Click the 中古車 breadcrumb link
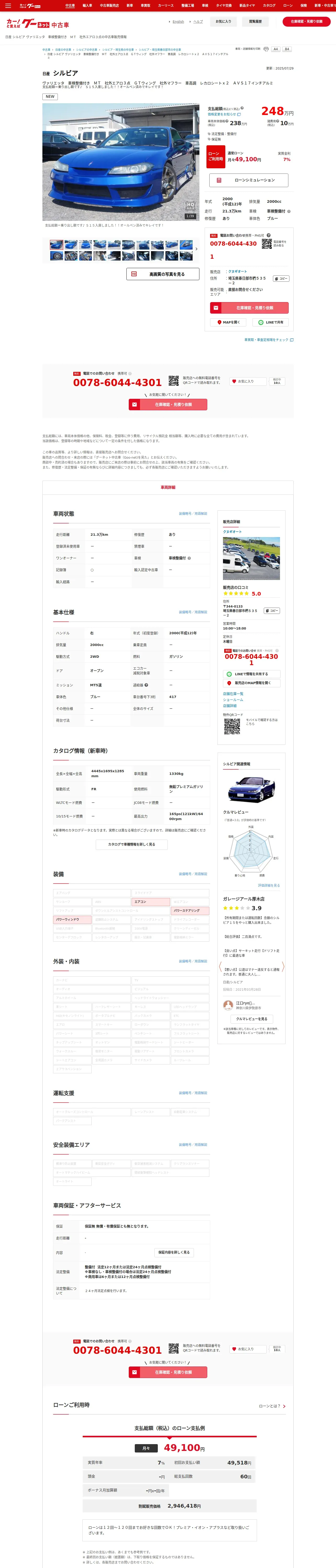The image size is (336, 1568). 46,49
